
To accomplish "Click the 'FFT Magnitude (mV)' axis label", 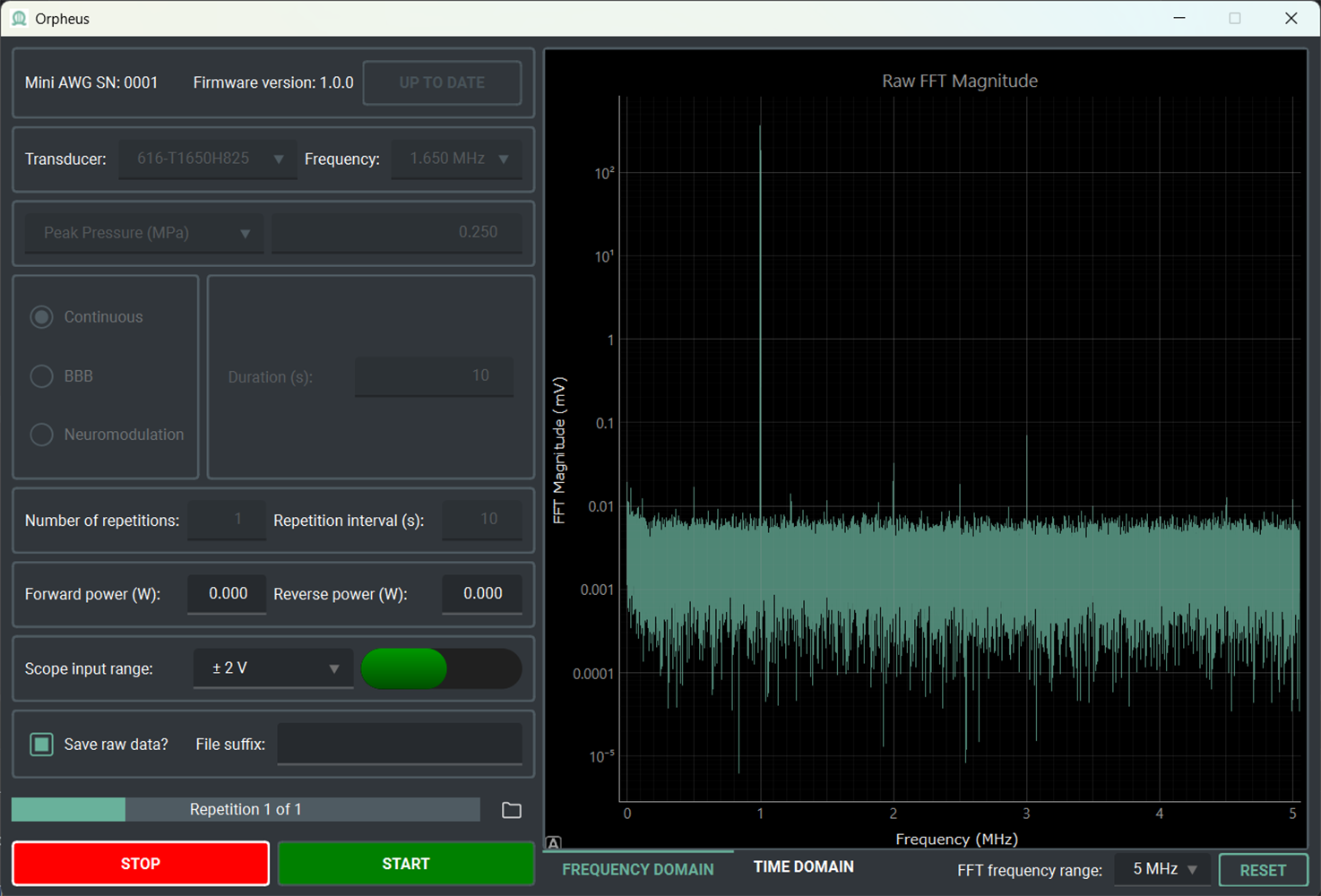I will click(x=559, y=450).
